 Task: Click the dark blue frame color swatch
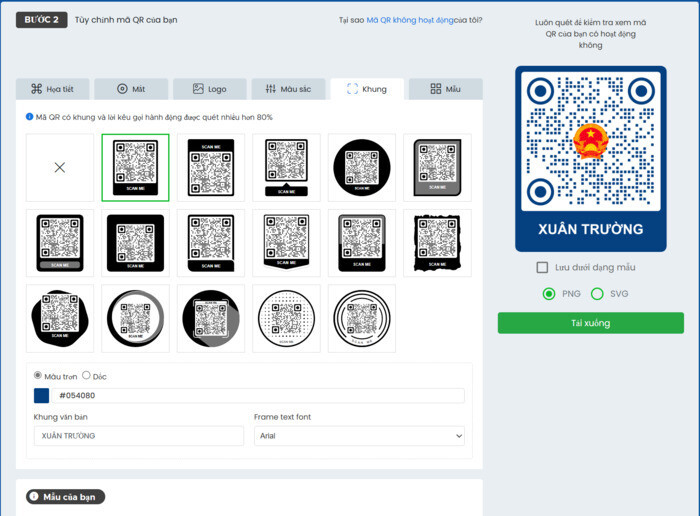point(42,395)
